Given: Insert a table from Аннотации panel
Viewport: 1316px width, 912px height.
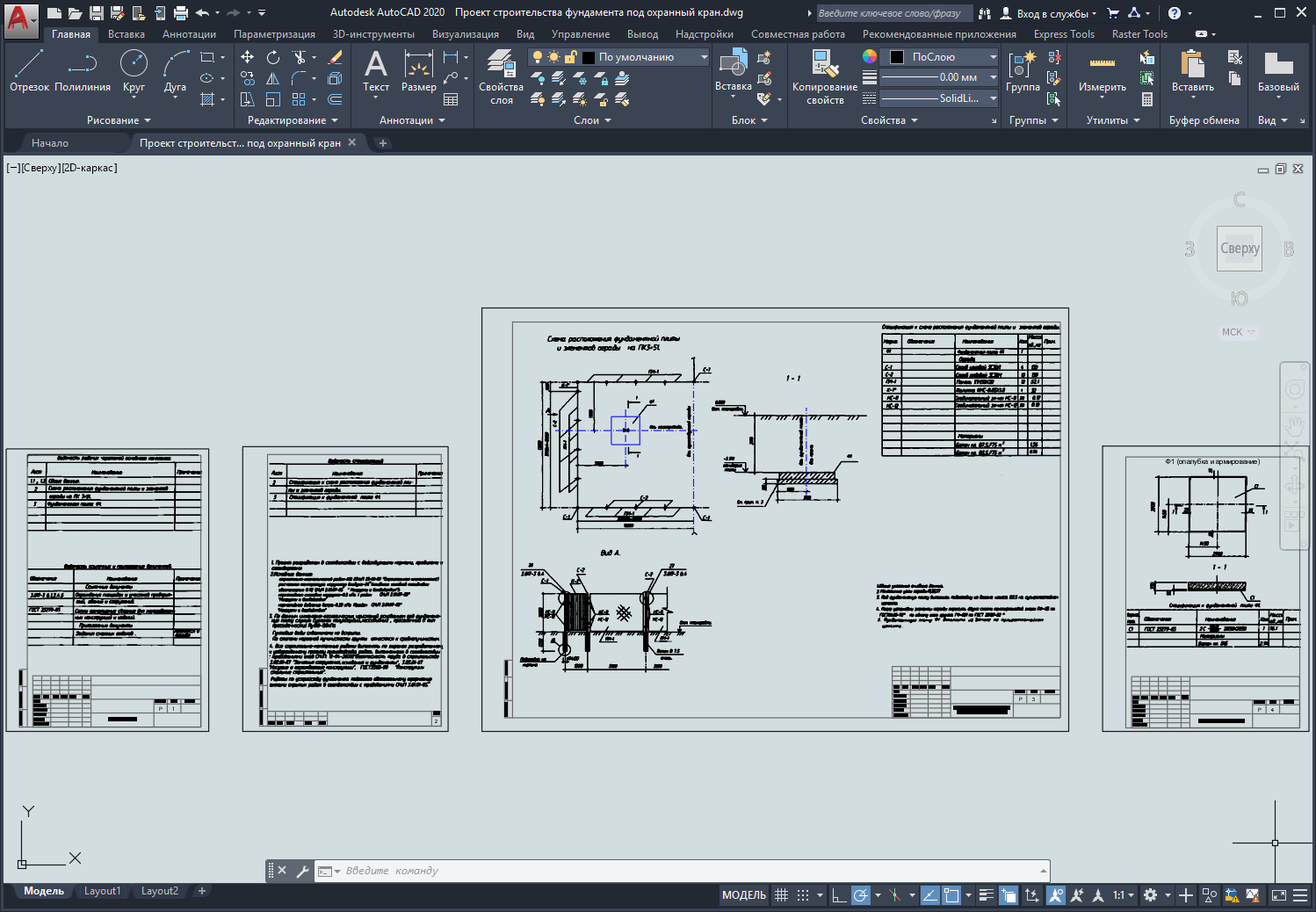Looking at the screenshot, I should click(x=451, y=99).
